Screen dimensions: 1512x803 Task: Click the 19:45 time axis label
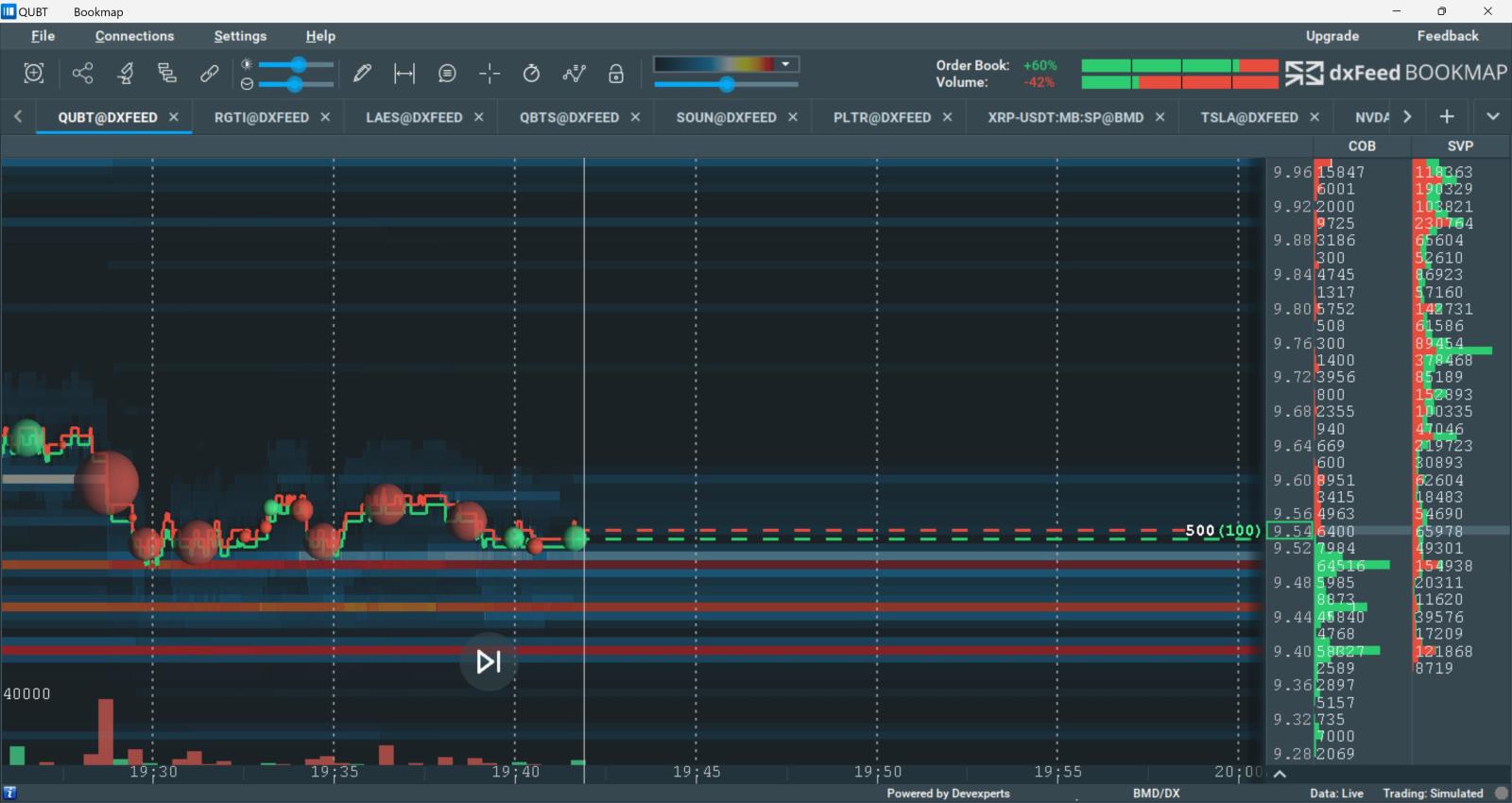[696, 772]
